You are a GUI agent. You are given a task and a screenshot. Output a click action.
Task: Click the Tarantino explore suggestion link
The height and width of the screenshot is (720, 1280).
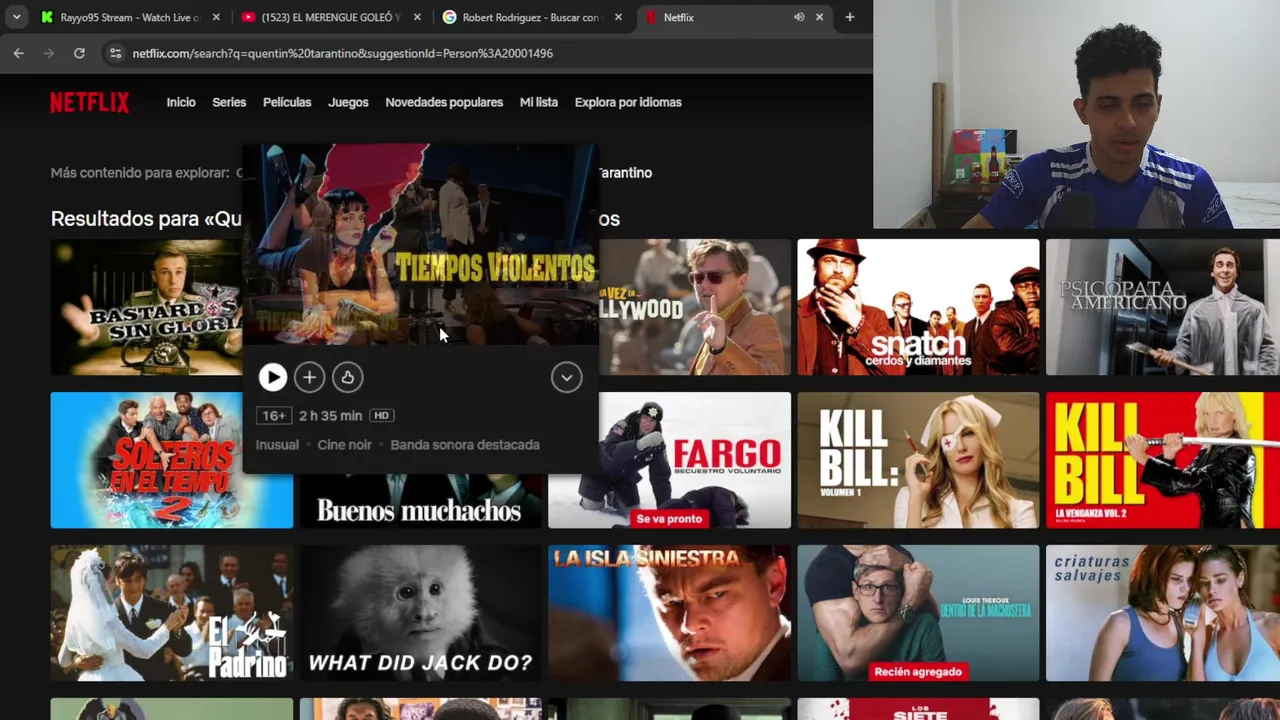tap(625, 173)
